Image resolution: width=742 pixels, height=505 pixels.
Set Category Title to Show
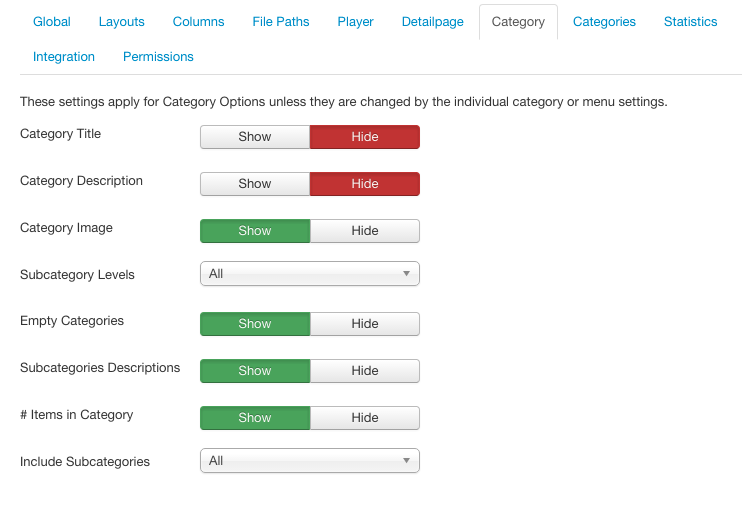point(255,137)
